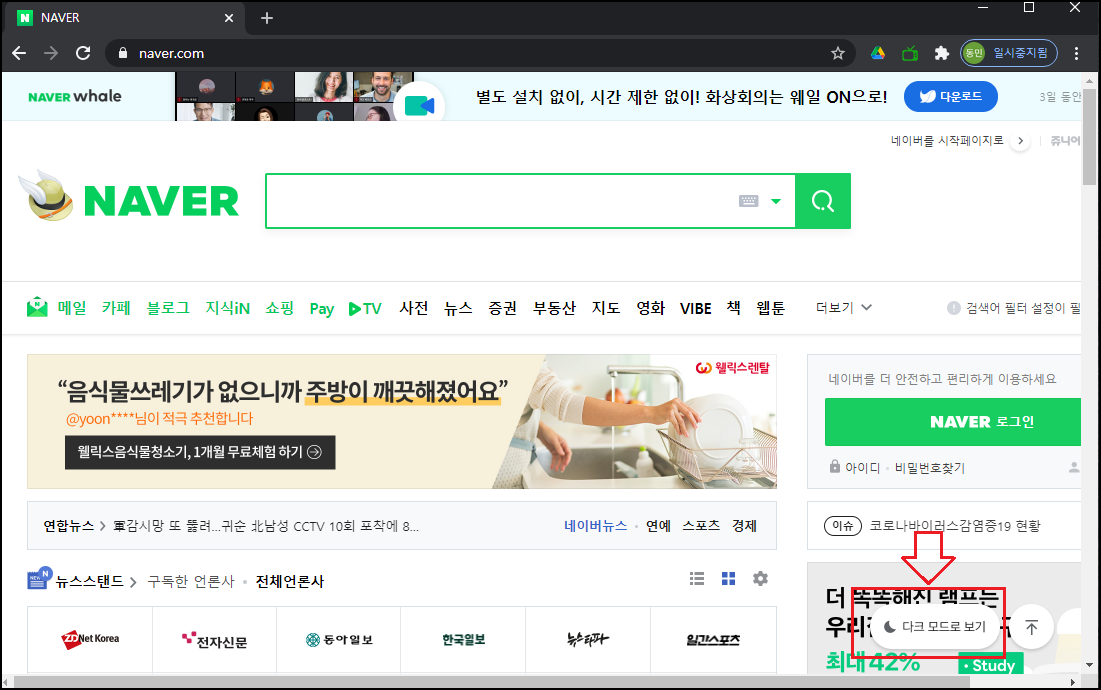Switch to 구독한 언론사 tab
The image size is (1101, 690).
click(x=191, y=581)
